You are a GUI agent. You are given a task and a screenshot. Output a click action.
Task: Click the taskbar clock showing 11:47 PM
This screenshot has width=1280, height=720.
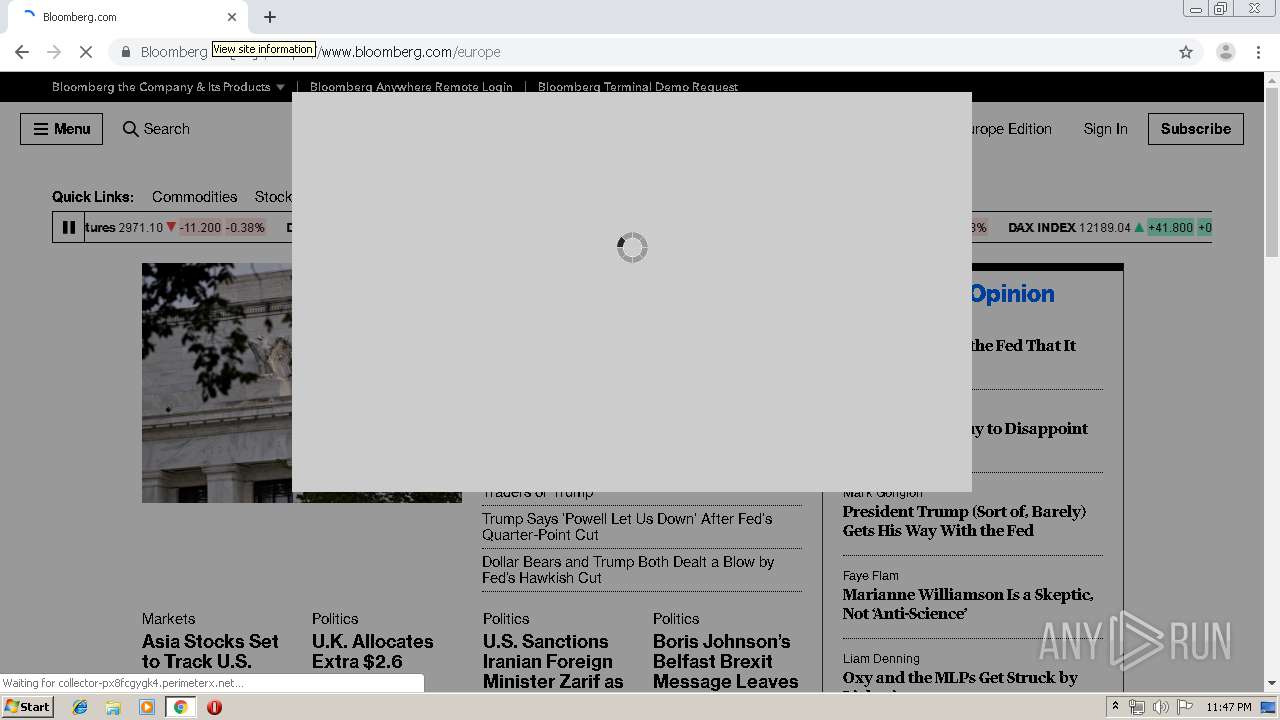click(x=1229, y=707)
